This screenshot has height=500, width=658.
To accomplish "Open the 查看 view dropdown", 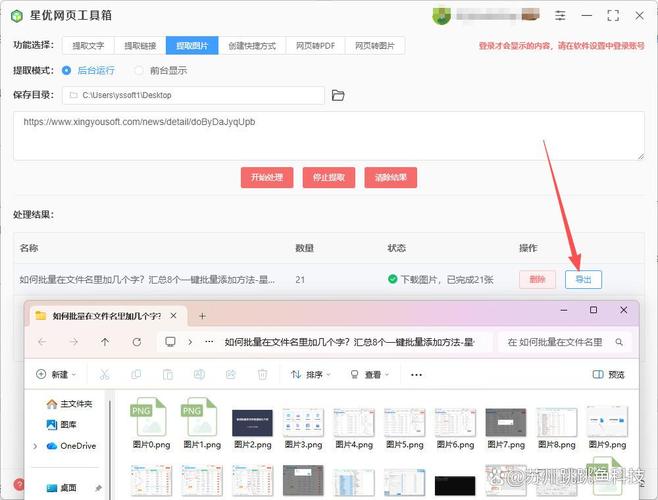I will (369, 374).
